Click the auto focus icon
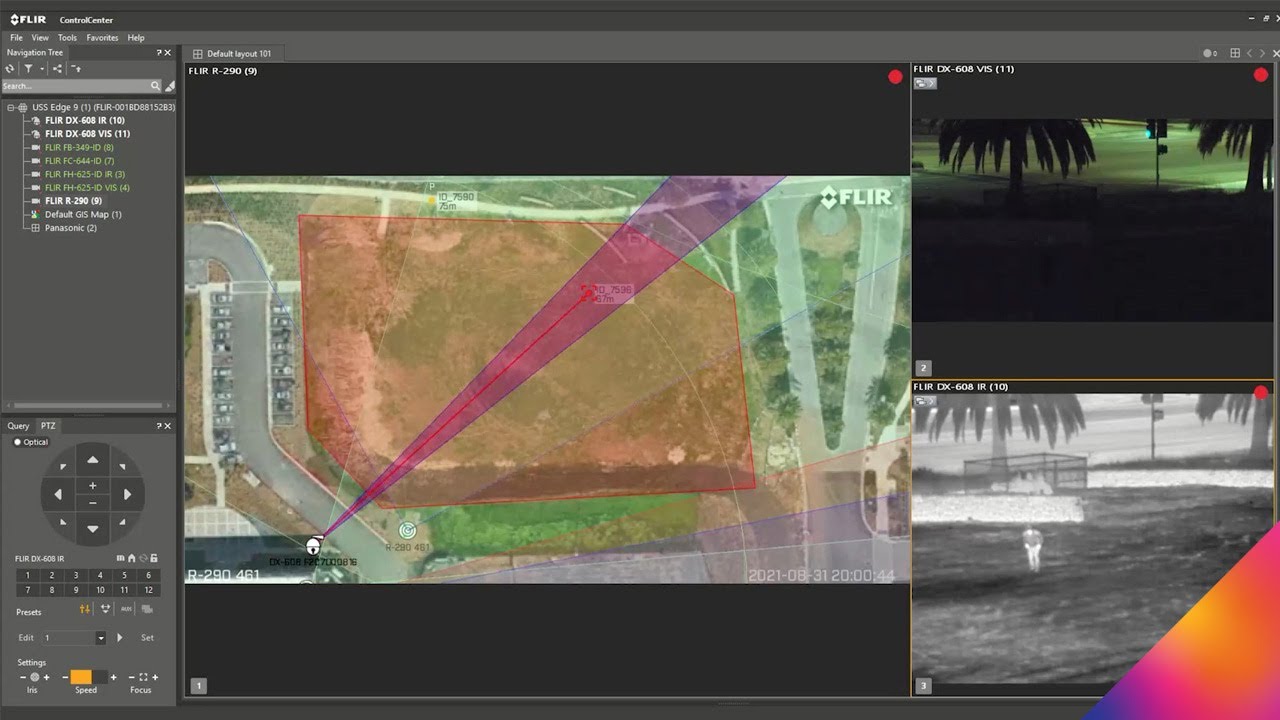This screenshot has width=1280, height=720. pyautogui.click(x=143, y=677)
